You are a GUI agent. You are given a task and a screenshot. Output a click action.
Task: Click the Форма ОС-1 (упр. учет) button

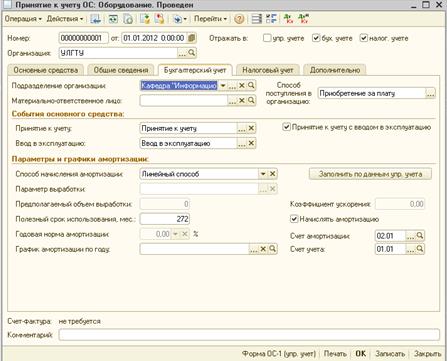[x=279, y=353]
